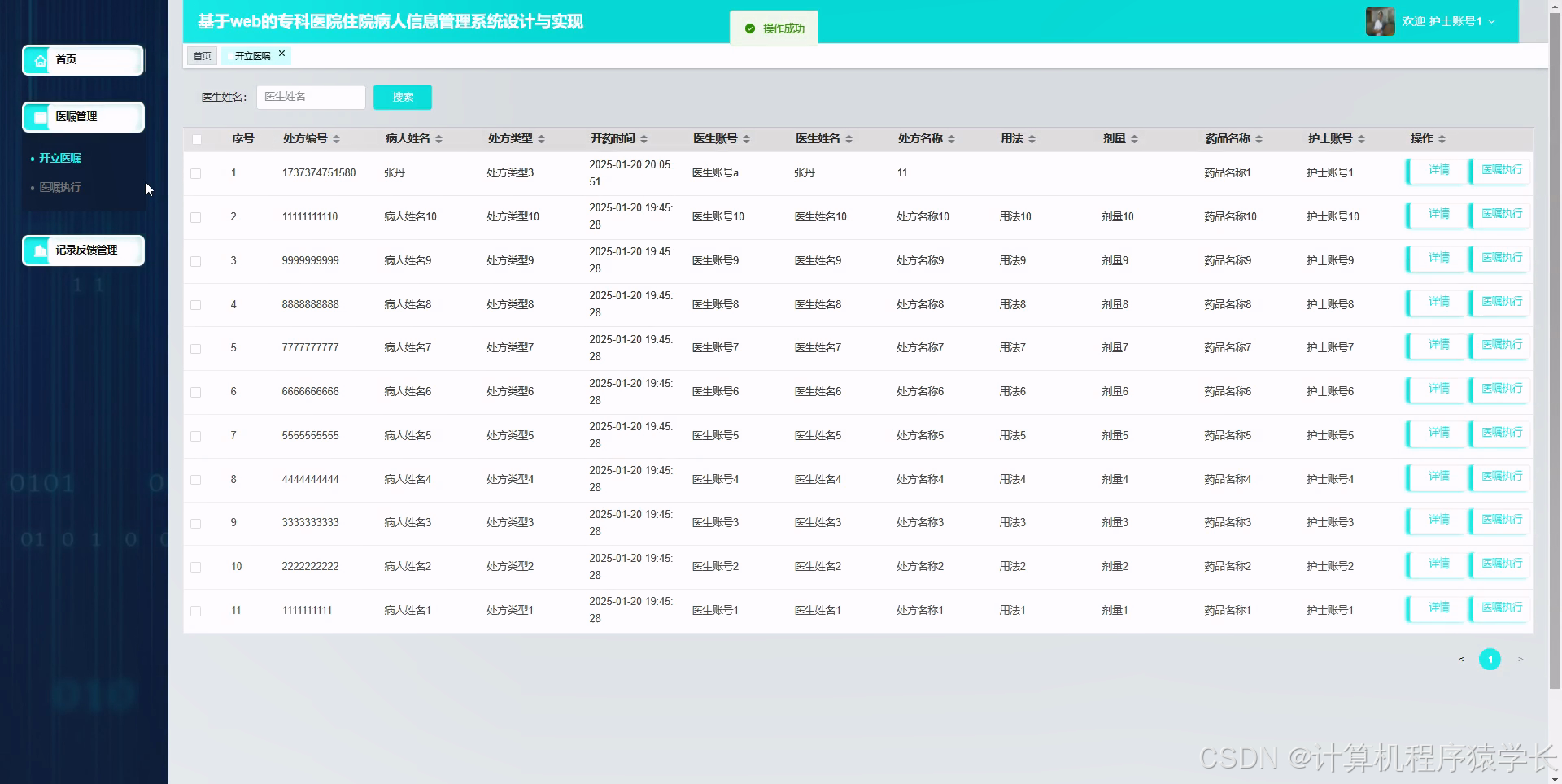This screenshot has width=1562, height=784.
Task: Open 详情 for 病人姓名7 row
Action: pyautogui.click(x=1437, y=346)
